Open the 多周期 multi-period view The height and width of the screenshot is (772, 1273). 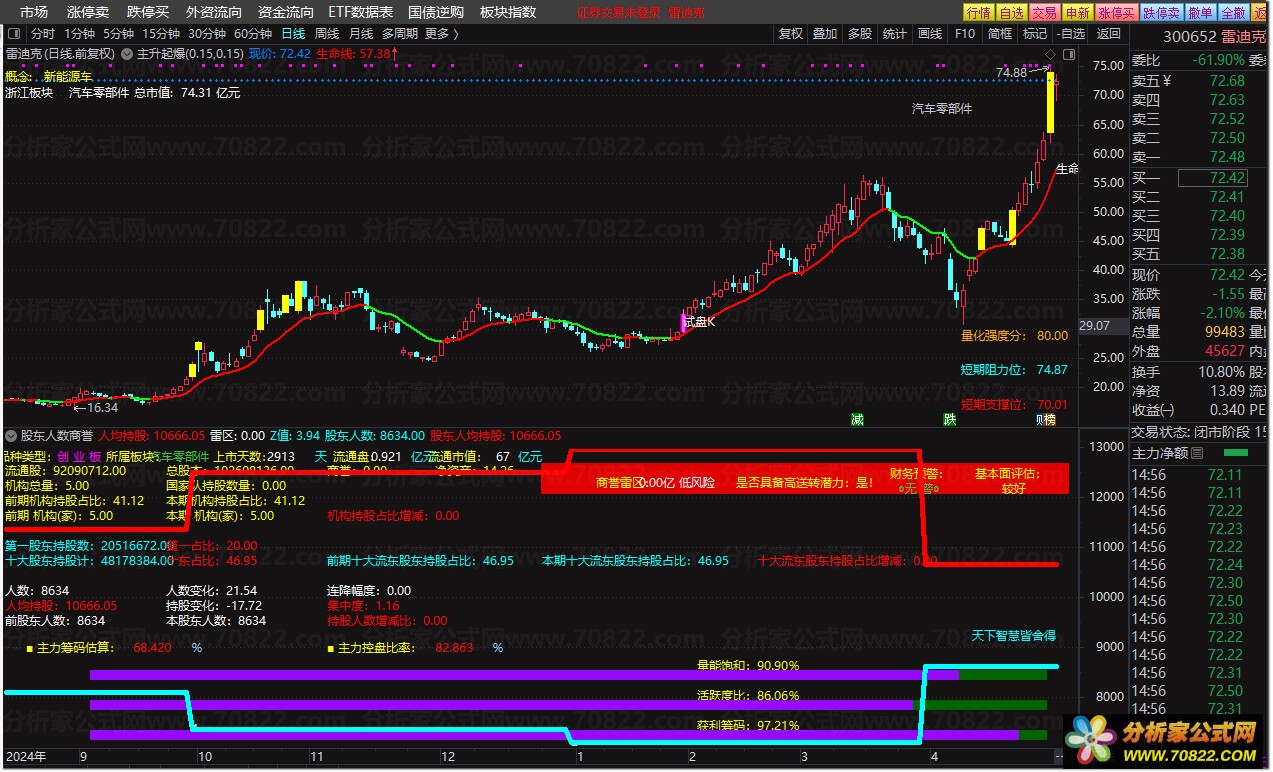(400, 33)
